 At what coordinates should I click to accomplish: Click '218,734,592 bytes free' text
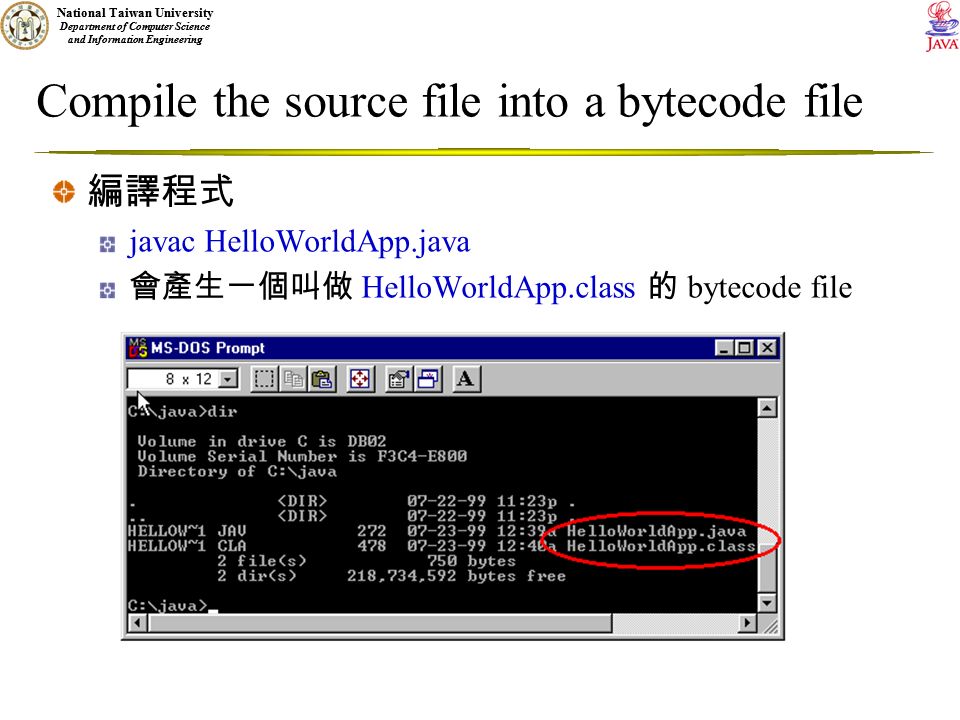(x=456, y=576)
